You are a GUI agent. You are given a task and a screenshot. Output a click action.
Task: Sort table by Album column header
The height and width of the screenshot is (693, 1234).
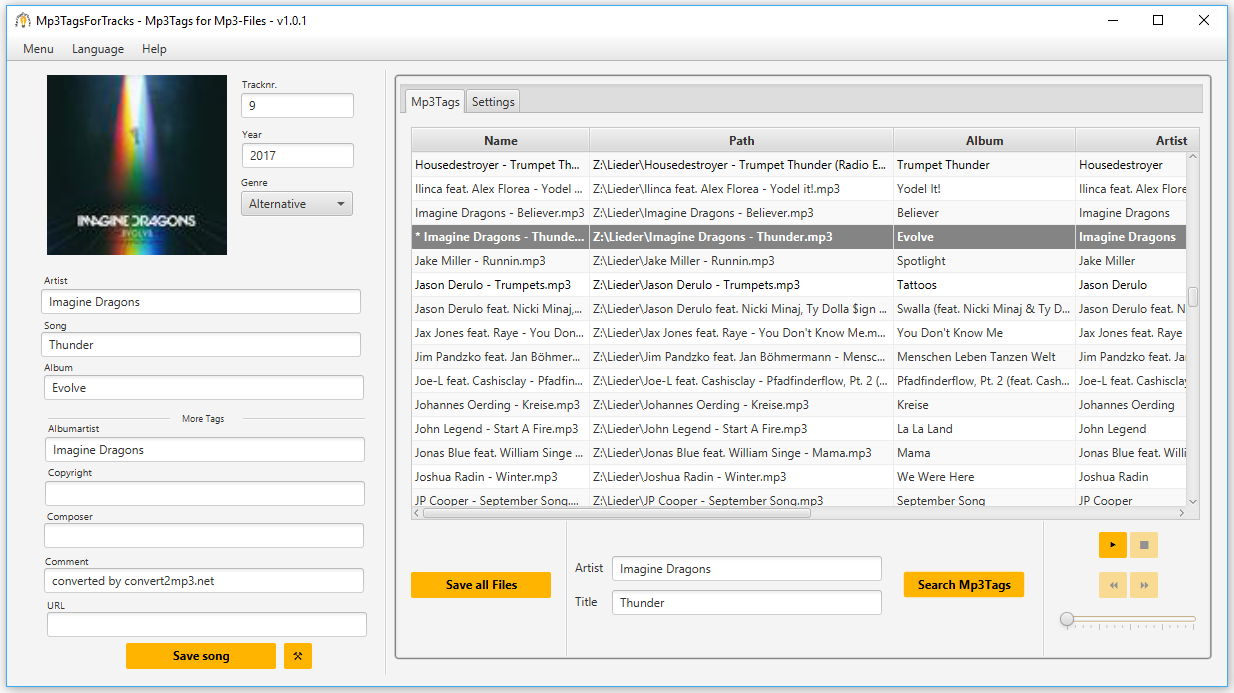point(985,141)
